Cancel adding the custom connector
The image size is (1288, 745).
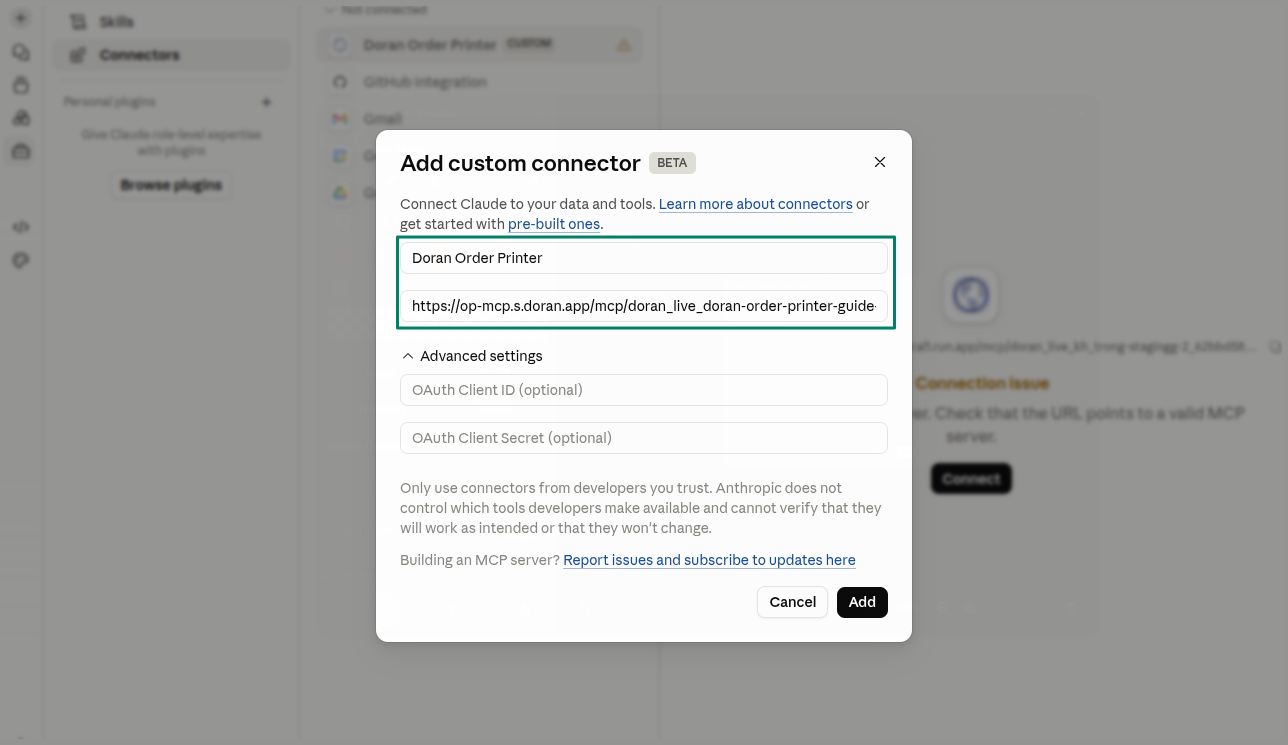click(x=793, y=602)
